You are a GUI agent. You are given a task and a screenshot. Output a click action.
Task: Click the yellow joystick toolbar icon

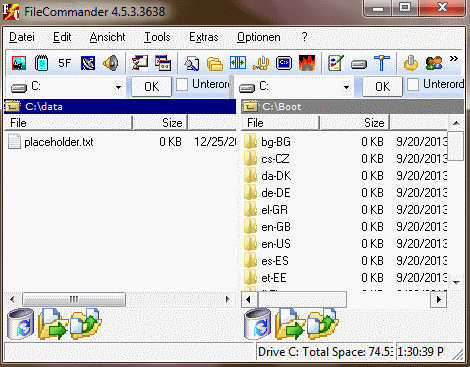point(411,63)
